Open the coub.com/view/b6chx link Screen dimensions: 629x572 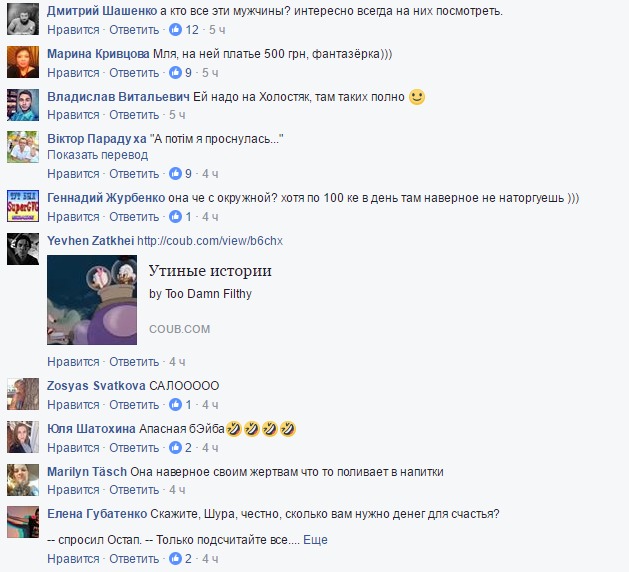(x=210, y=241)
